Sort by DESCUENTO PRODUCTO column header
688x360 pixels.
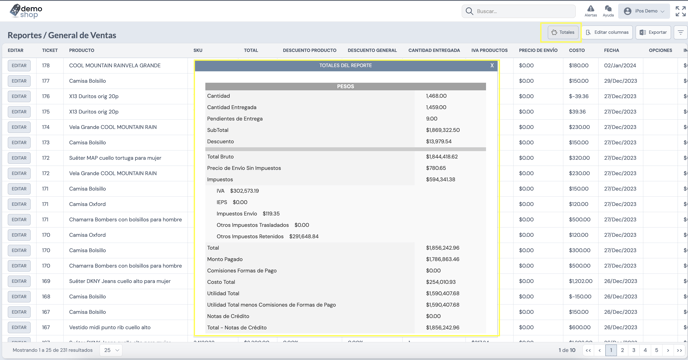[x=309, y=50]
